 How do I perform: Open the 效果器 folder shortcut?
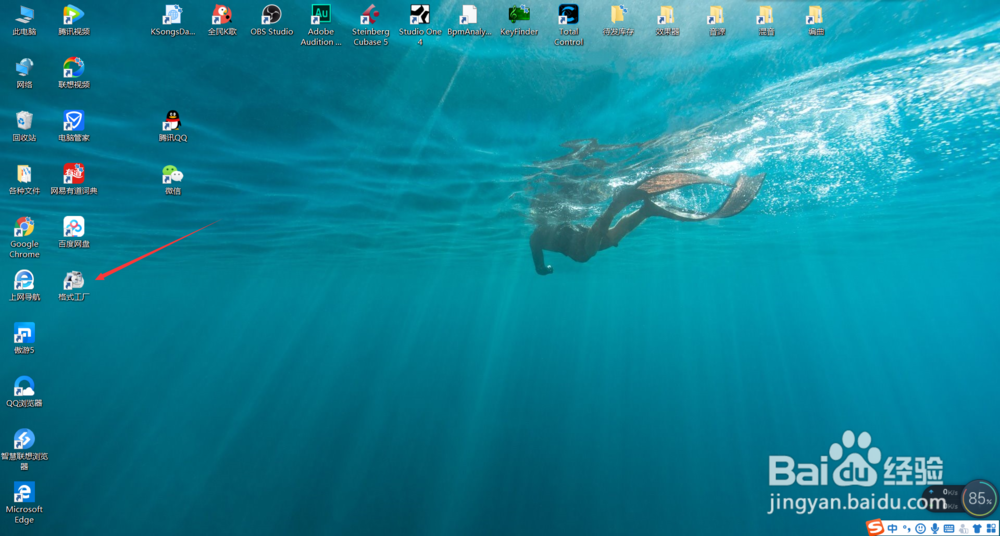tap(667, 20)
